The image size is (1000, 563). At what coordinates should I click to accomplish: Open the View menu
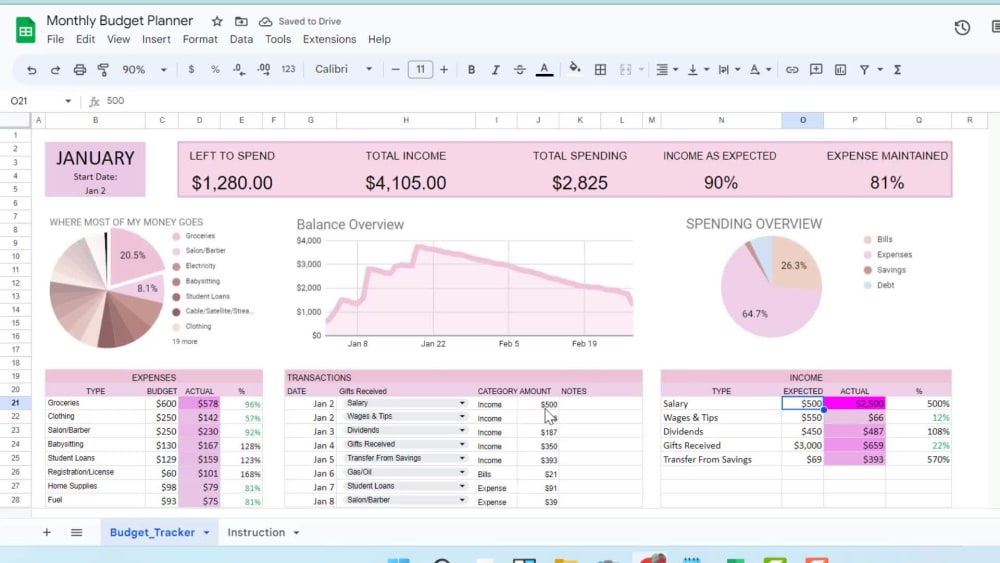tap(119, 40)
